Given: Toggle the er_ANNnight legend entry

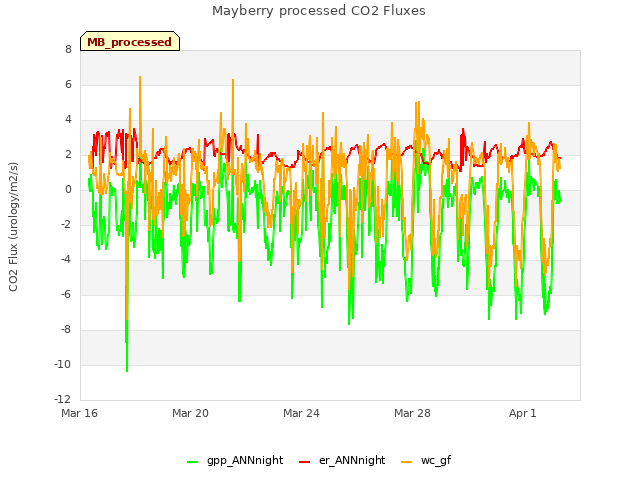Looking at the screenshot, I should point(342,460).
